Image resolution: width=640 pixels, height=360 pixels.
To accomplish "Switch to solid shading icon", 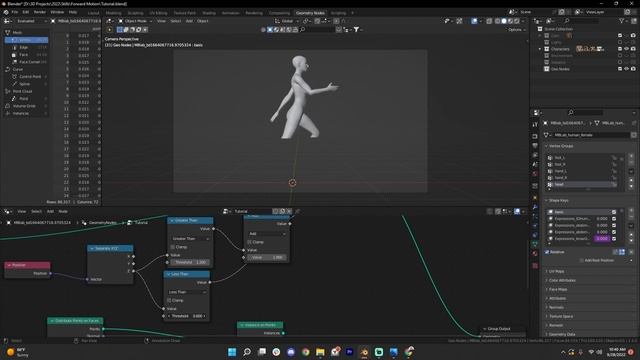I will click(504, 21).
